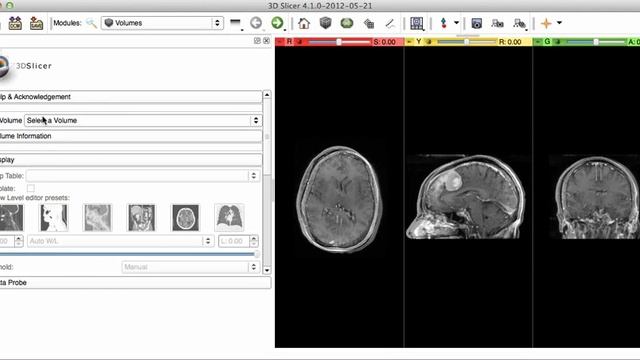This screenshot has height=360, width=640.
Task: Expand the Data Probe section
Action: 135,282
